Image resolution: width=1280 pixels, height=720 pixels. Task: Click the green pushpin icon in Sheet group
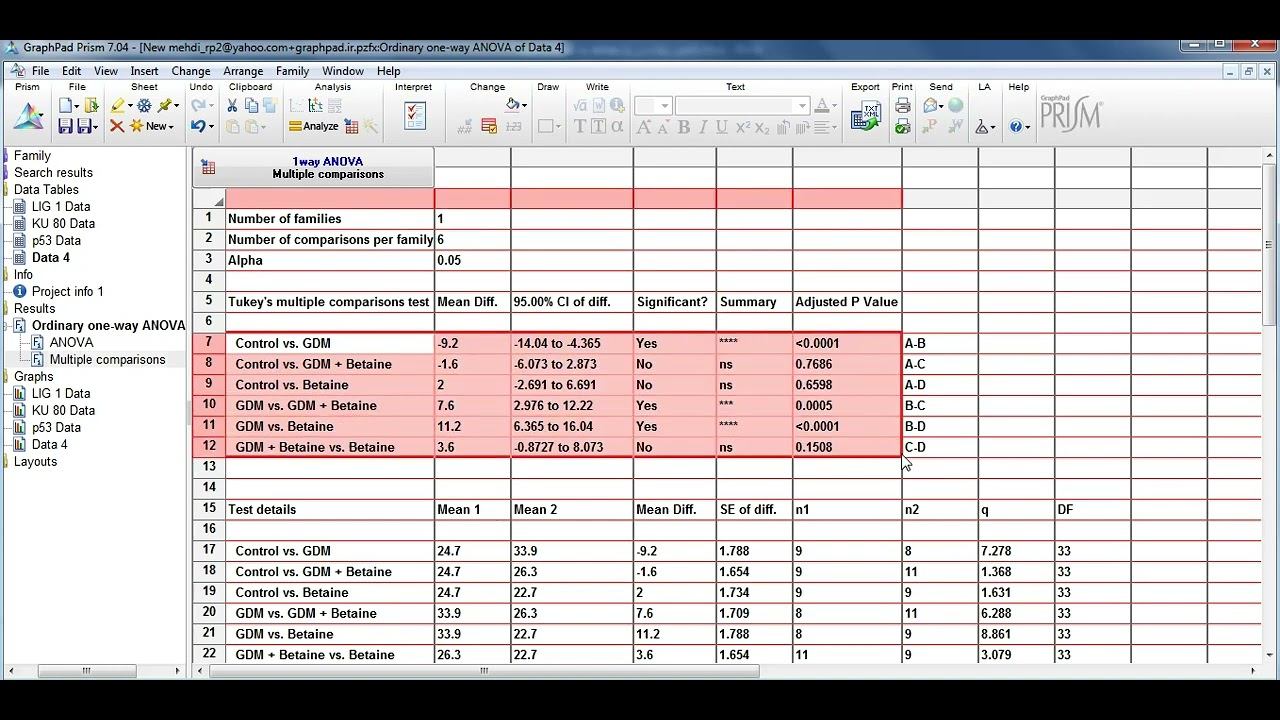coord(166,105)
